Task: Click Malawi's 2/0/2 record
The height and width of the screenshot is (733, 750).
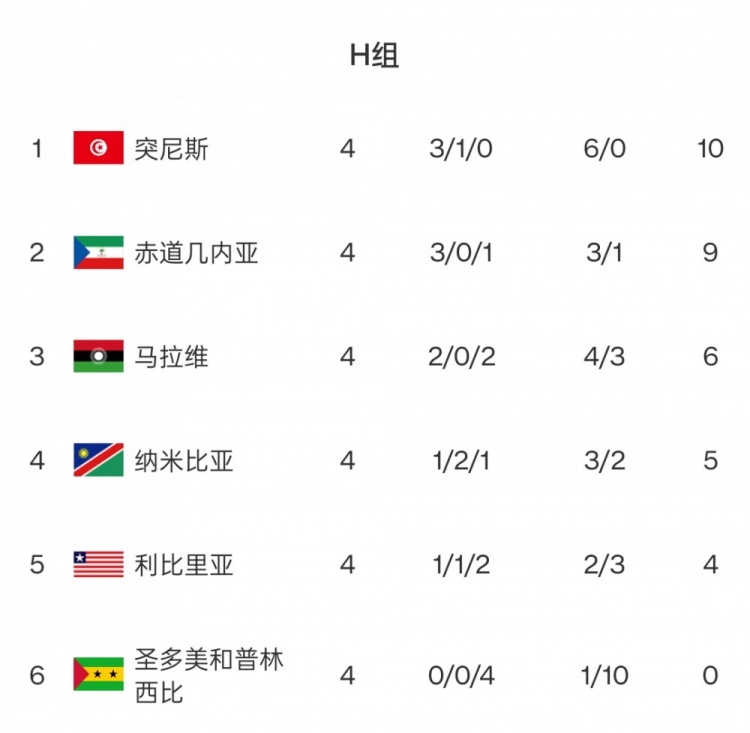Action: [x=461, y=357]
